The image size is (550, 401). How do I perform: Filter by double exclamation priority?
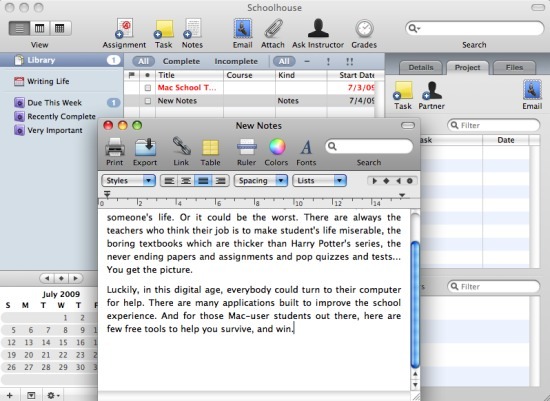[x=349, y=62]
